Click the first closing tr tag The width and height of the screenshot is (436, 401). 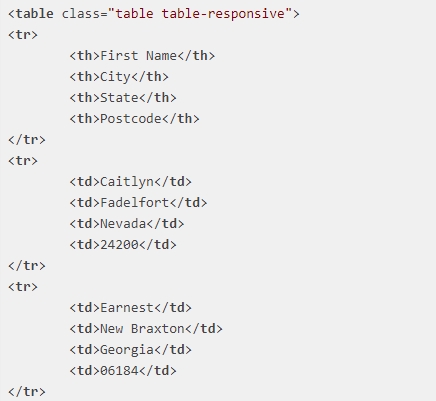click(x=27, y=140)
